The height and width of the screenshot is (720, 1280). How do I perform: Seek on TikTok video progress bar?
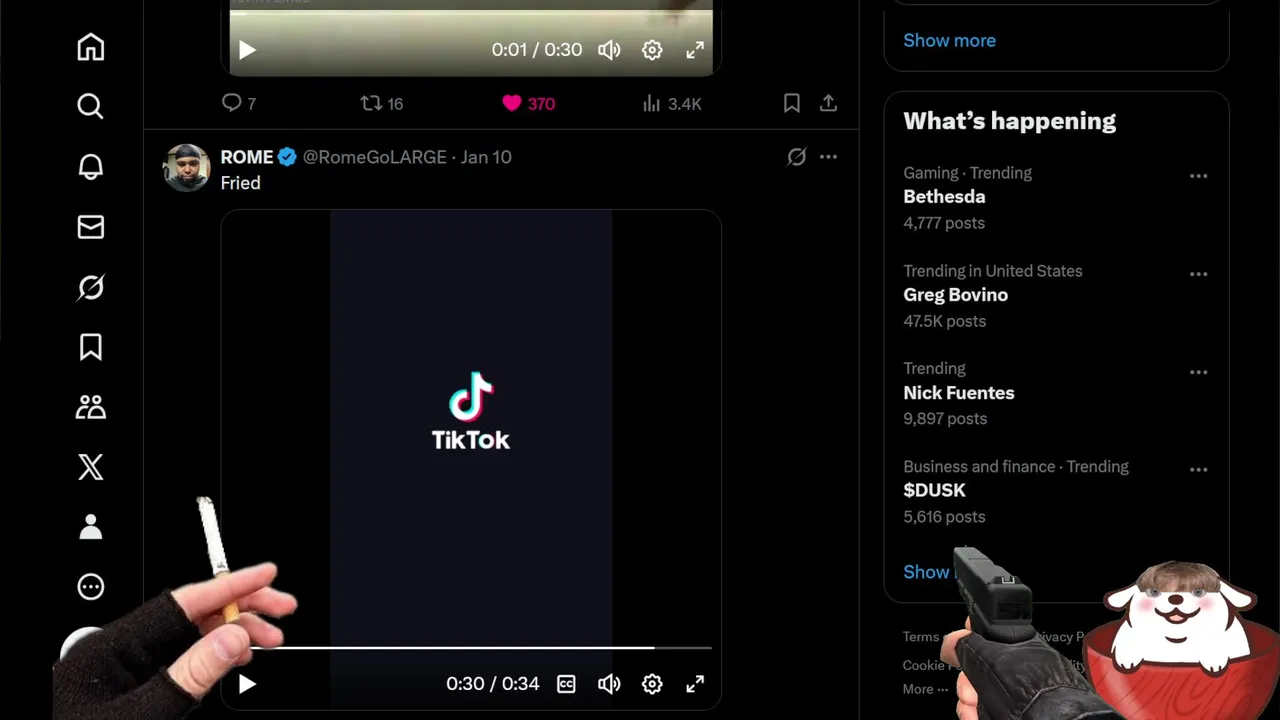coord(470,648)
